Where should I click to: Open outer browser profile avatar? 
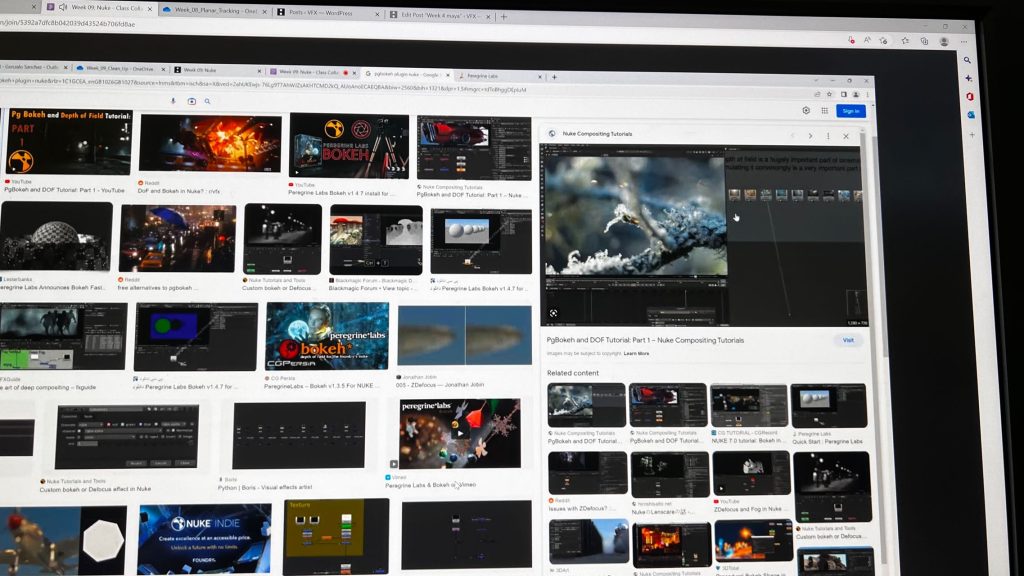coord(944,42)
